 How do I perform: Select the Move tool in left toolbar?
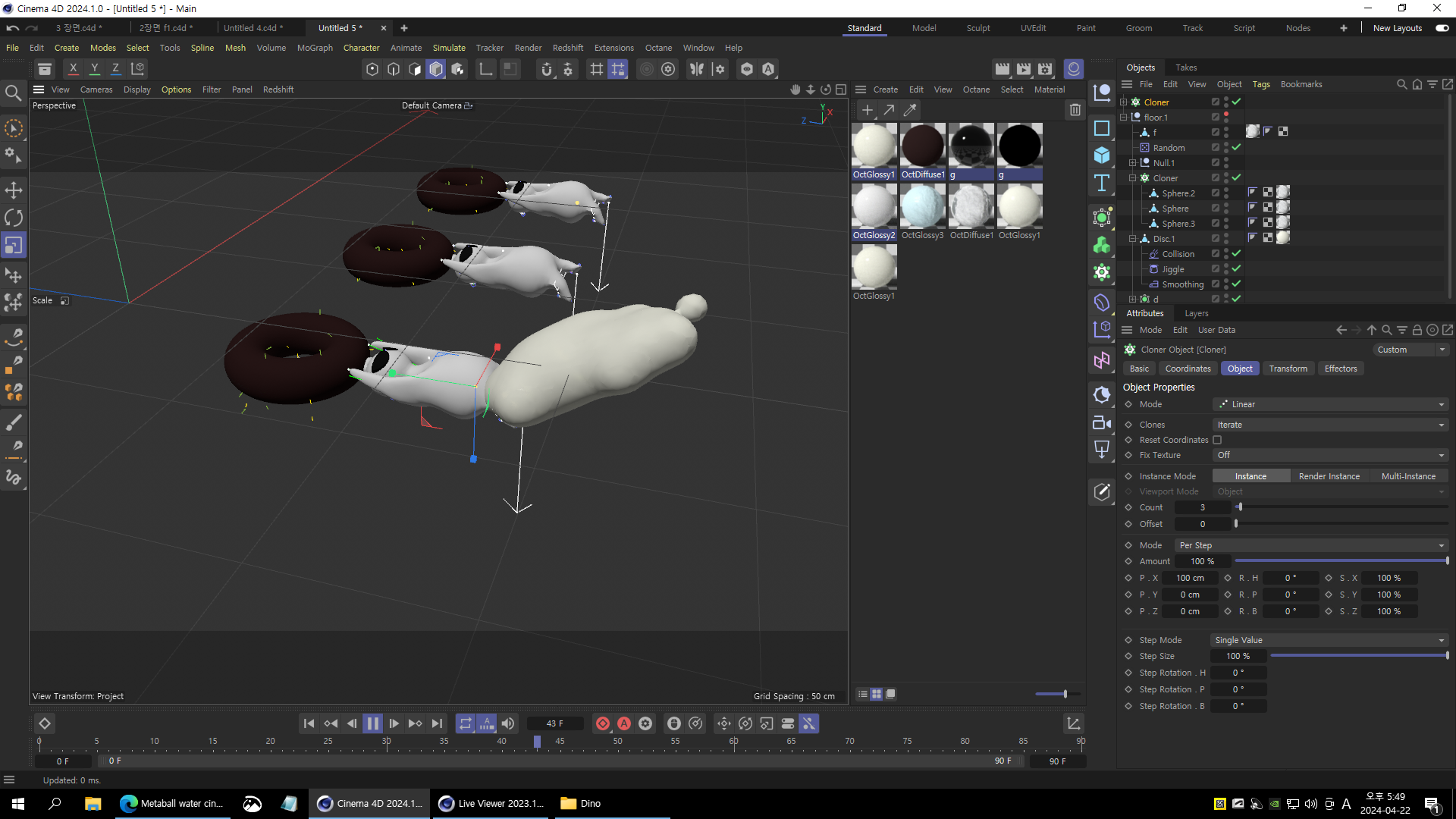(x=14, y=190)
